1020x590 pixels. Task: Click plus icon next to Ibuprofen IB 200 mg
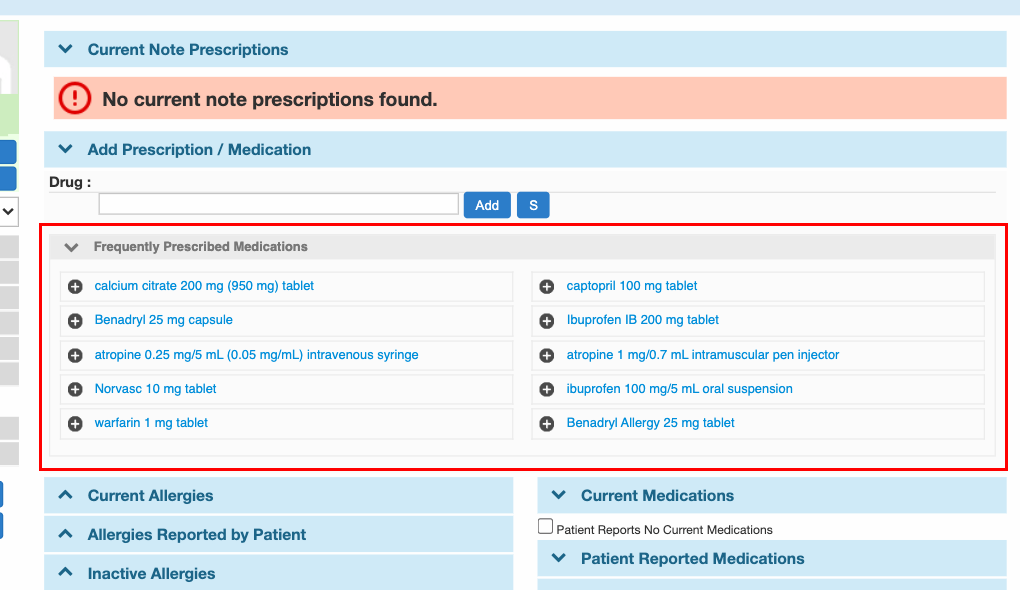click(547, 321)
